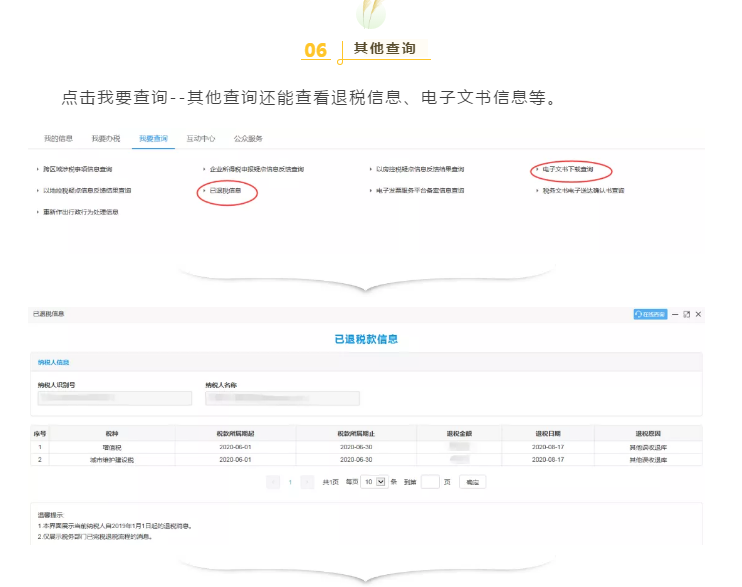
Task: Open 税务文书电子送达确认书查询 link
Action: [583, 190]
